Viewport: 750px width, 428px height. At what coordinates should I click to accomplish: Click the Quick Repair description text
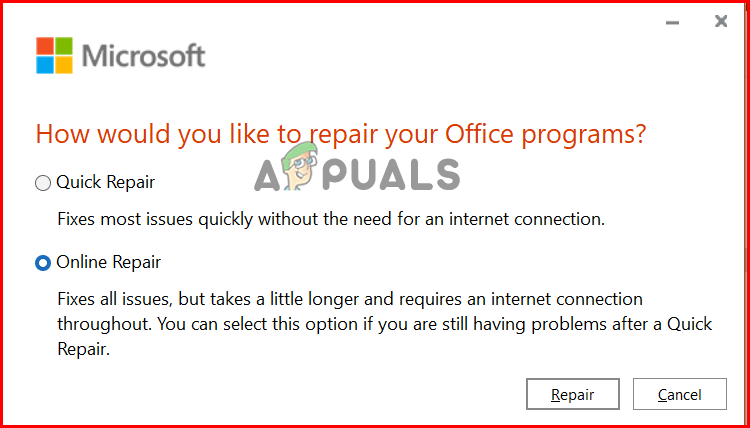(x=331, y=217)
